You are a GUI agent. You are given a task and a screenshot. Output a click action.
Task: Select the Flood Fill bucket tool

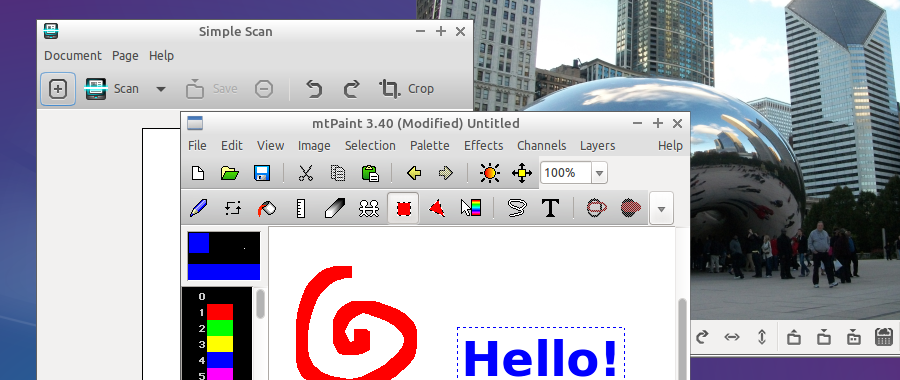click(x=266, y=208)
